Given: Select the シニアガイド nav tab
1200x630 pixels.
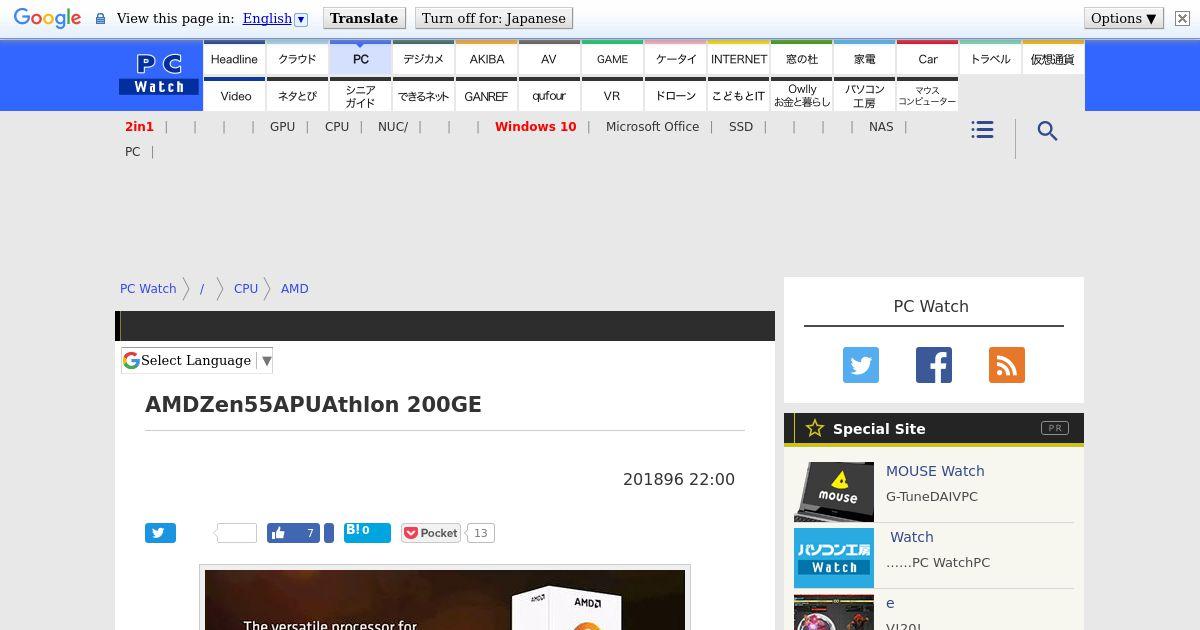Looking at the screenshot, I should (361, 96).
